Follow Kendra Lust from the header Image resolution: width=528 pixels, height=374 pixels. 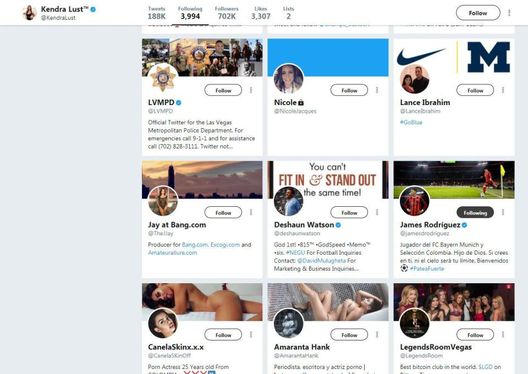coord(478,13)
